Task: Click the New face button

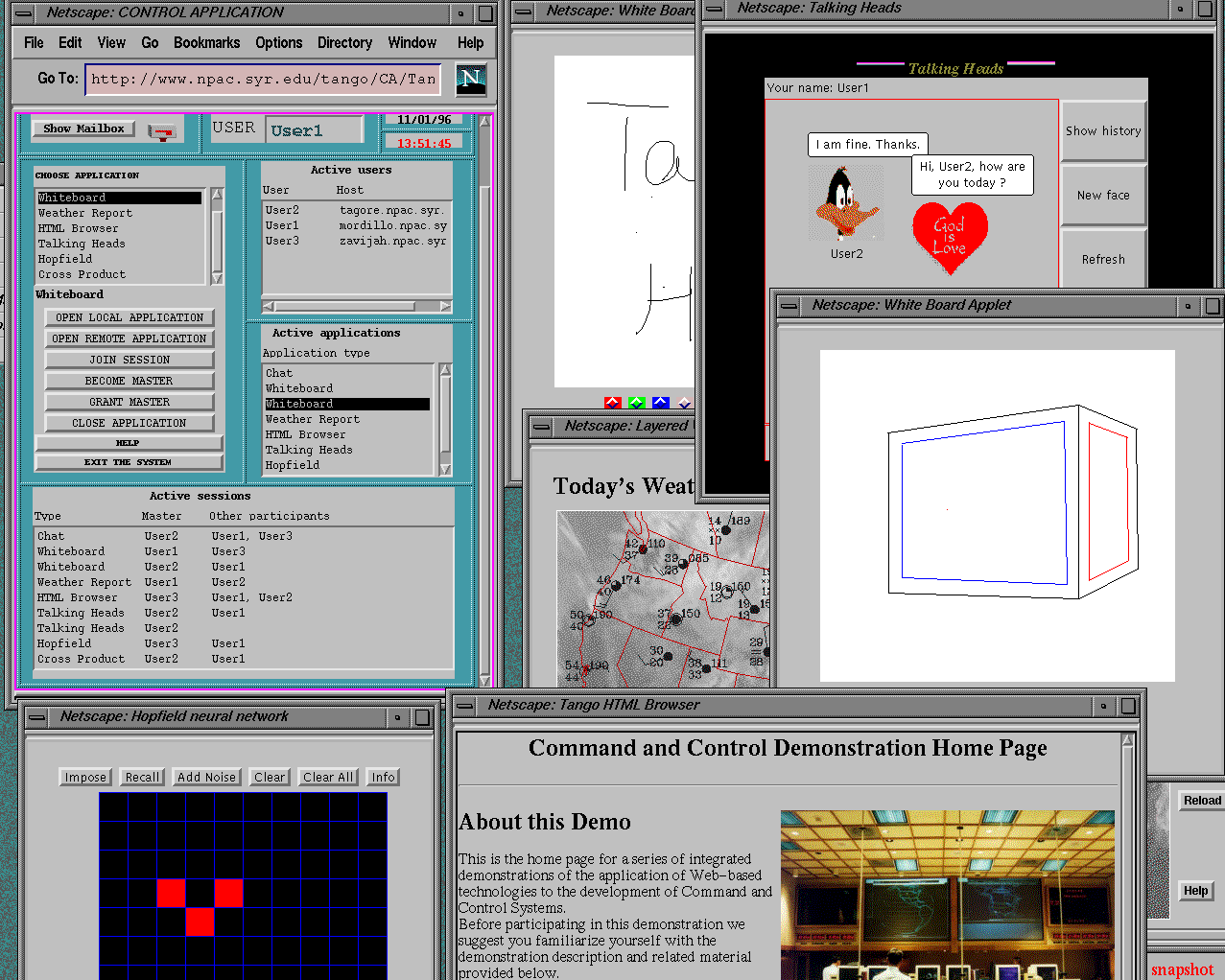Action: pyautogui.click(x=1103, y=195)
